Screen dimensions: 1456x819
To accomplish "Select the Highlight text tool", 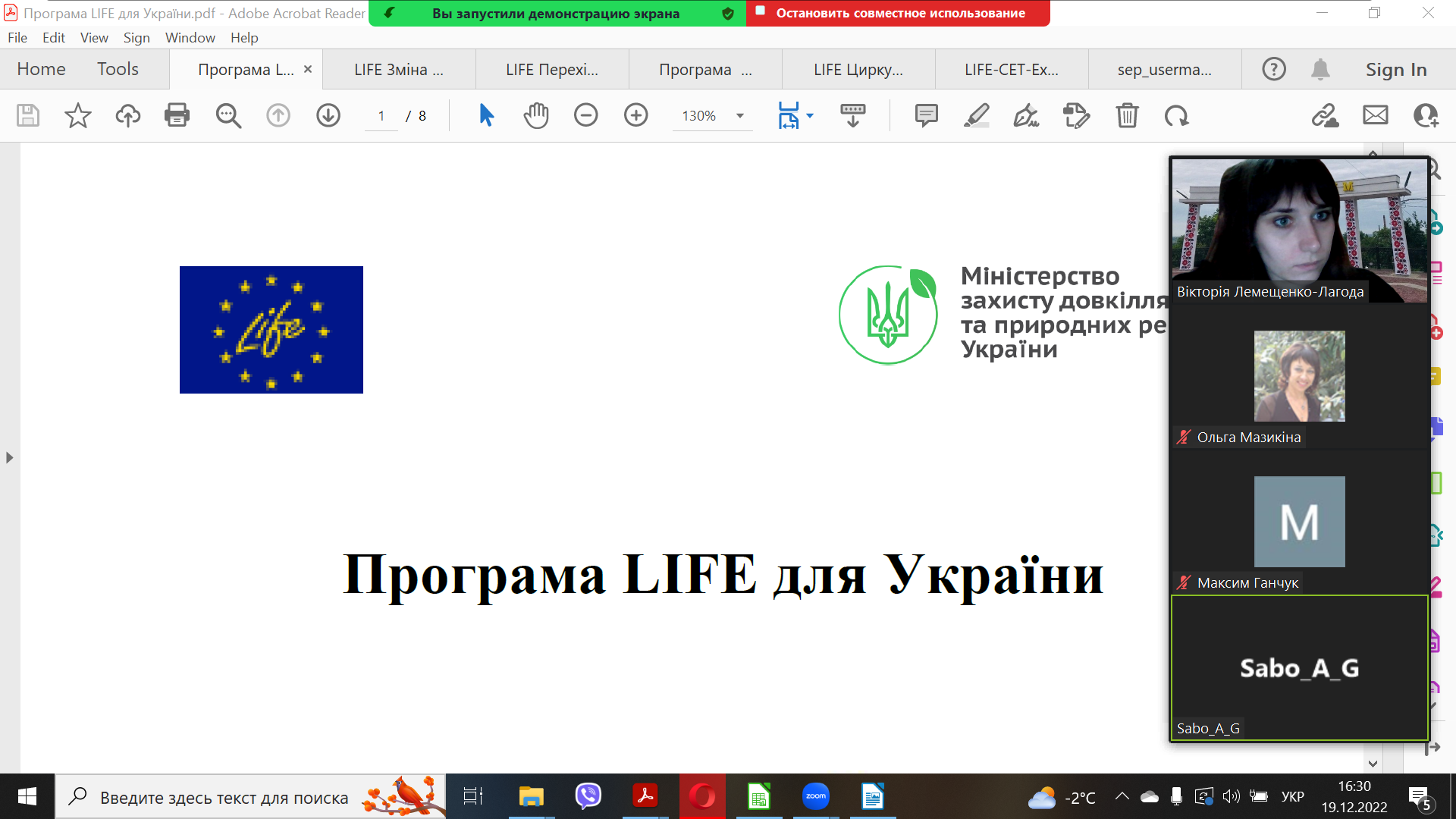I will [x=976, y=115].
